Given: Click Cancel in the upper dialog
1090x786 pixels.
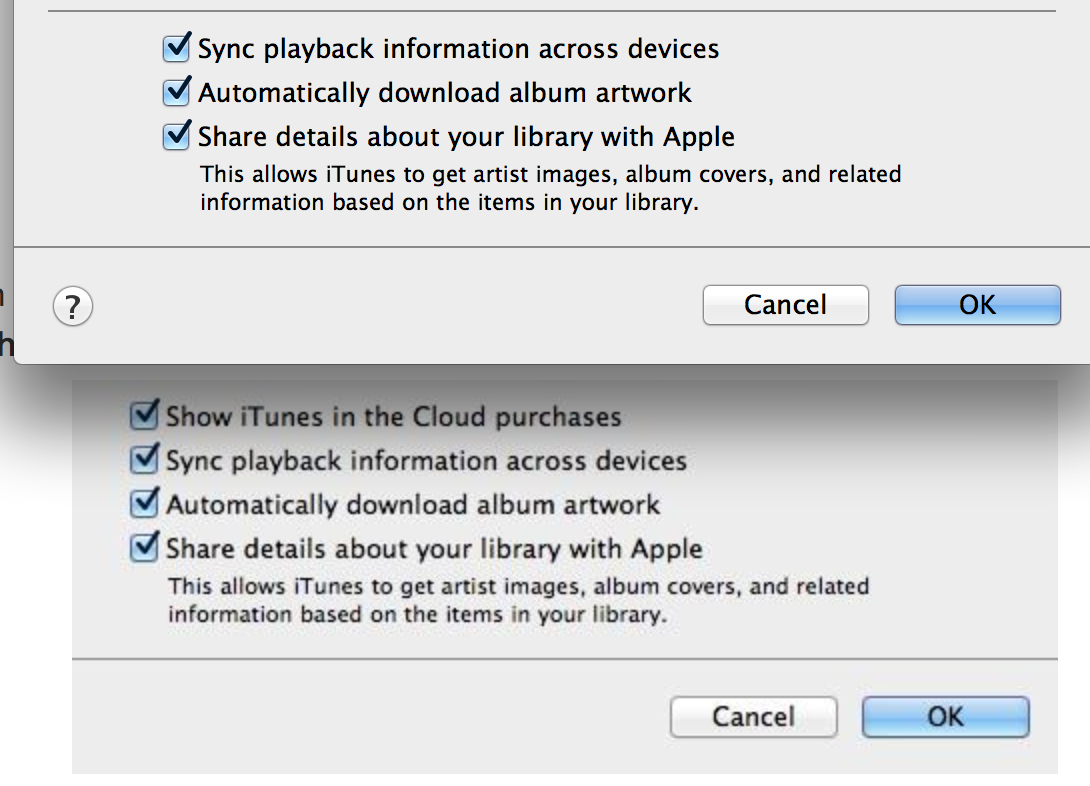Looking at the screenshot, I should click(x=786, y=304).
